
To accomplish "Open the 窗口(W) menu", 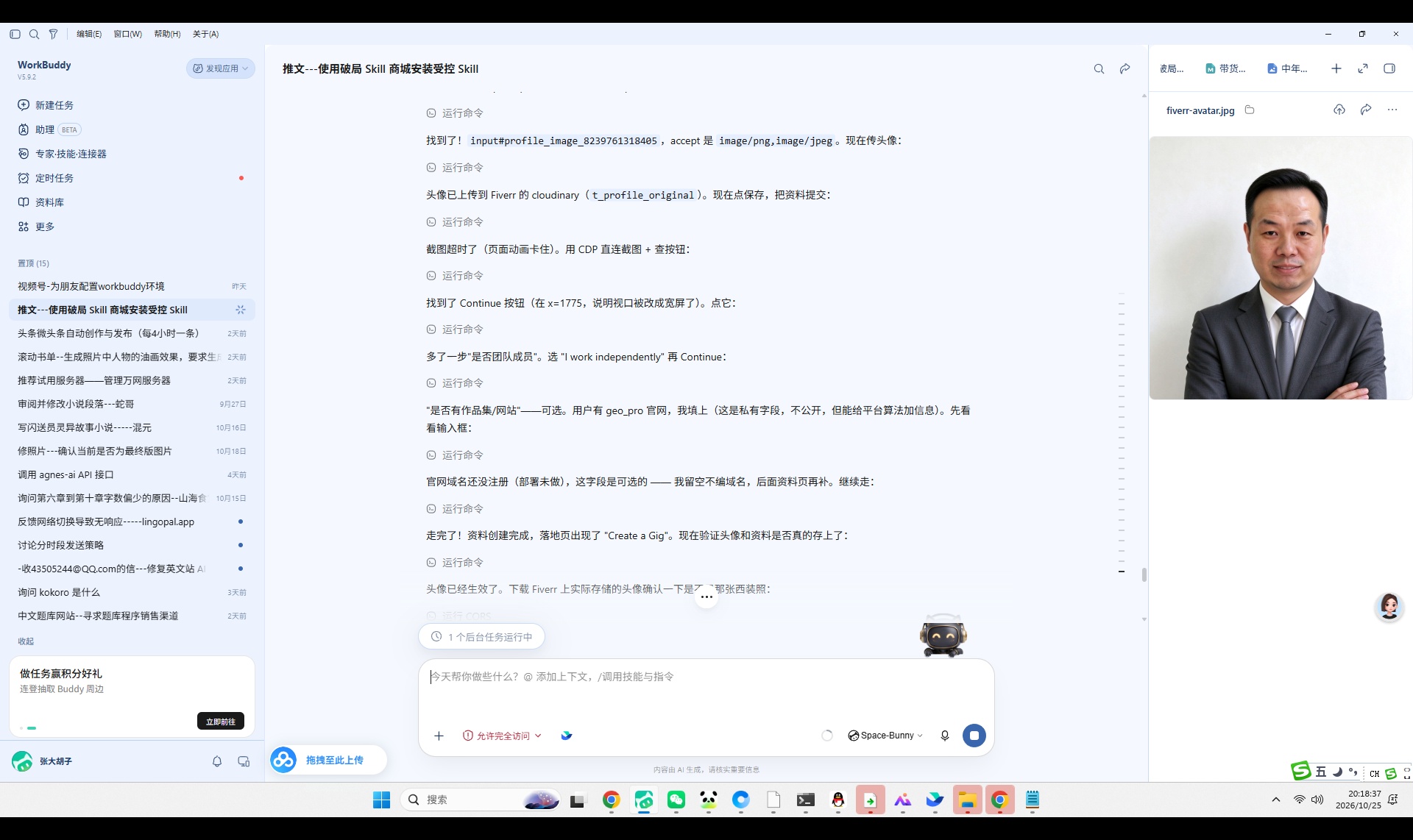I will [127, 34].
